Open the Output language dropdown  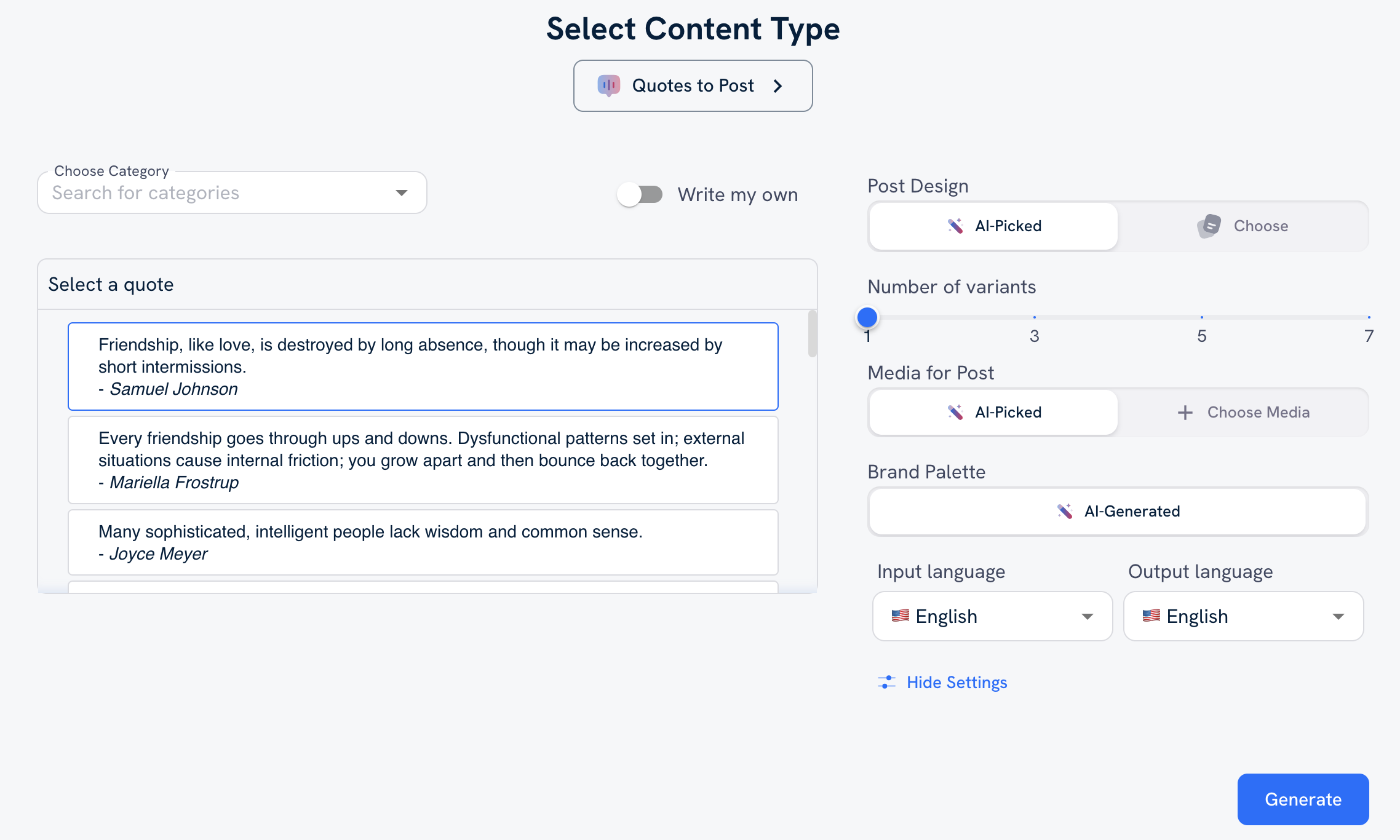click(x=1338, y=616)
